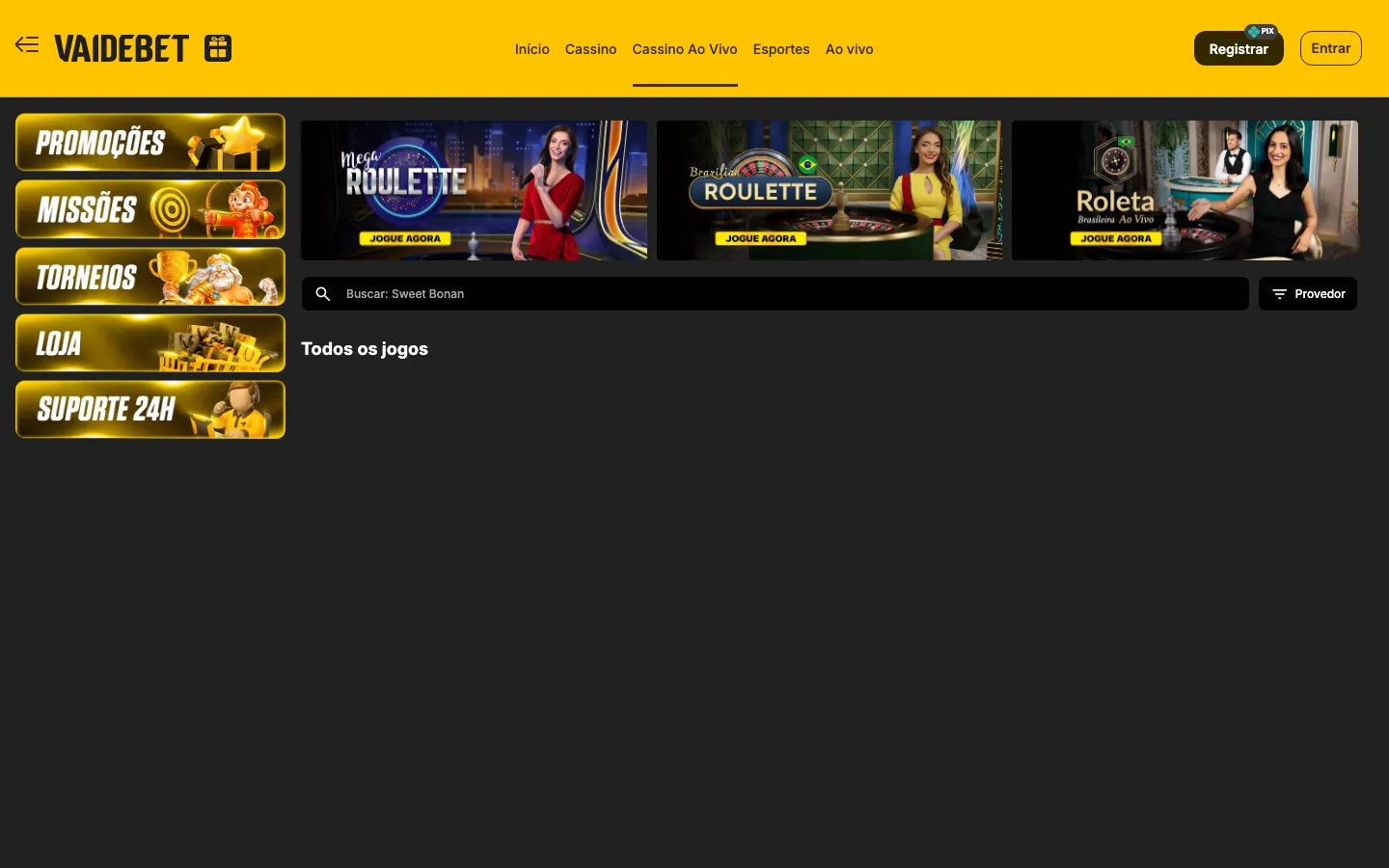This screenshot has width=1389, height=868.
Task: Click the Registrar button
Action: click(1239, 48)
